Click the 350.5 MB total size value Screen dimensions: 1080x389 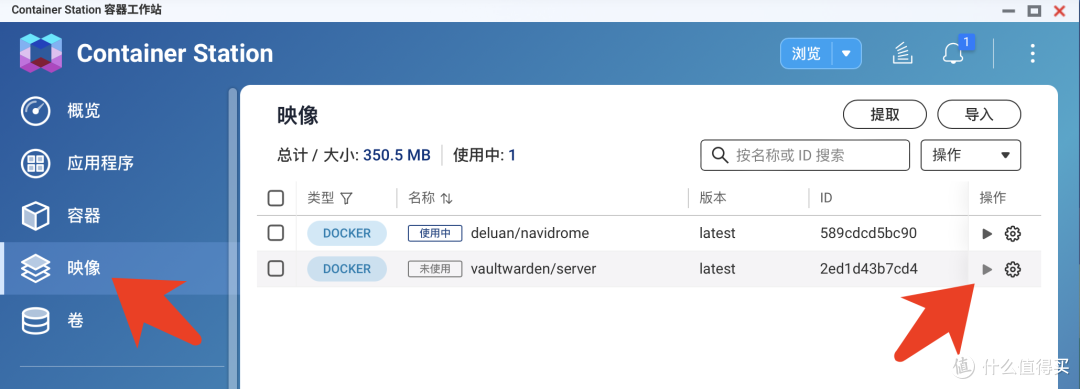[397, 155]
